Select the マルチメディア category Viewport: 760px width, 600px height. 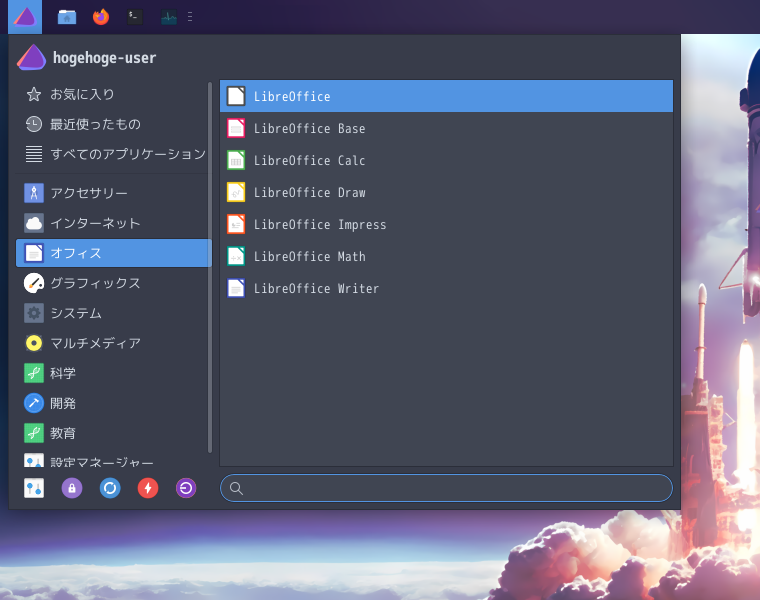click(112, 343)
